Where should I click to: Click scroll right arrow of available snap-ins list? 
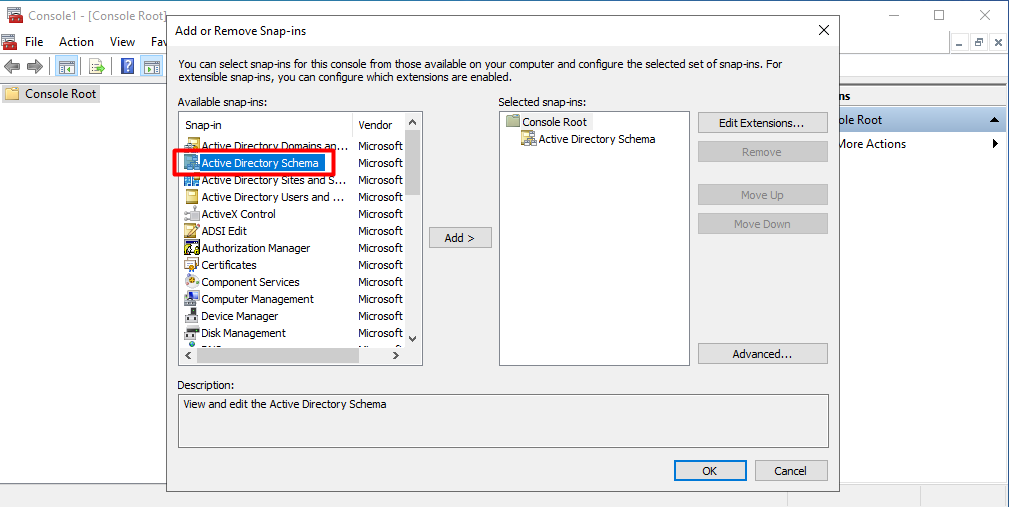[x=396, y=355]
